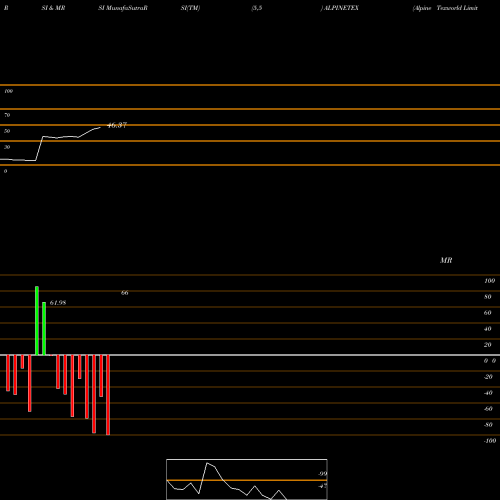Viewport: 500px width, 500px height.
Task: Click the RSI value label 46.37
Action: coord(117,125)
